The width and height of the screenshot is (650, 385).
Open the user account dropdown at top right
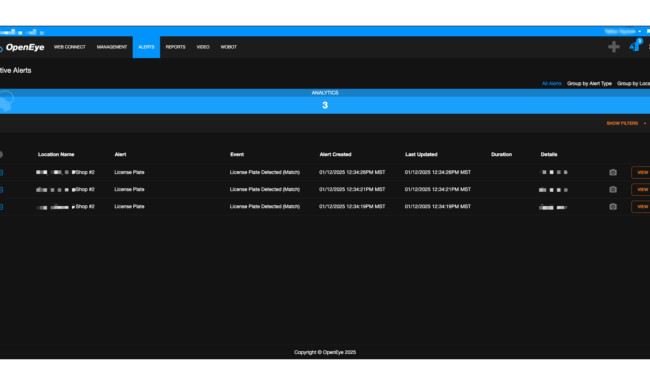[623, 31]
